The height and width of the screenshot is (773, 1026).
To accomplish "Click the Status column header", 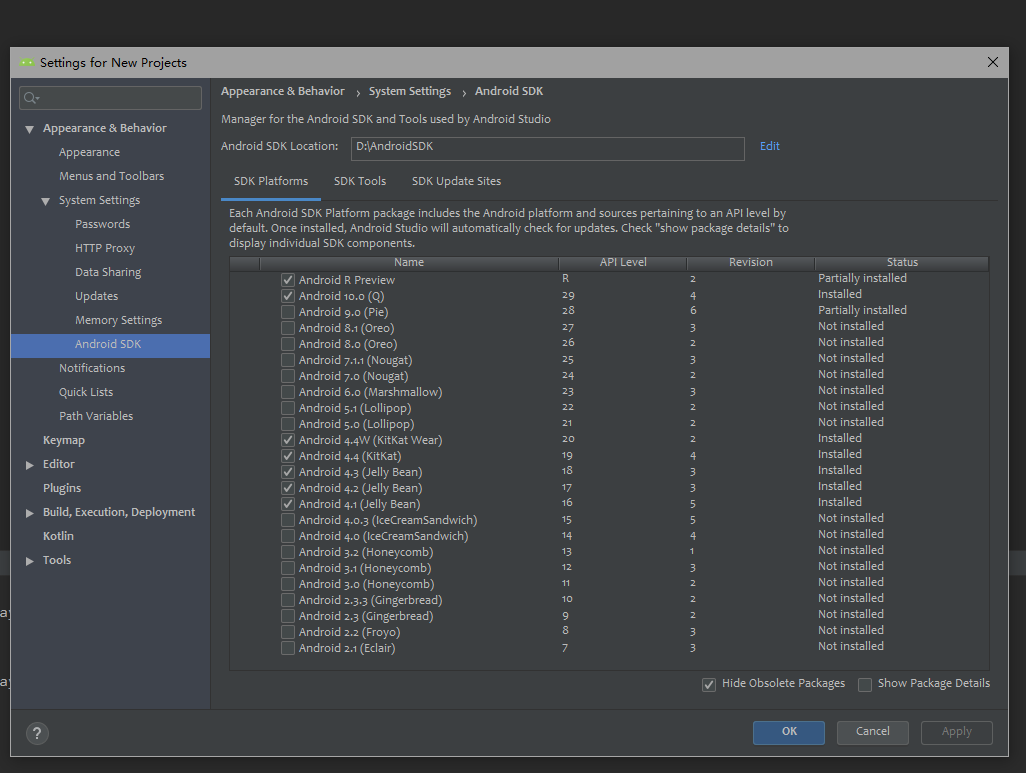I will click(x=902, y=262).
